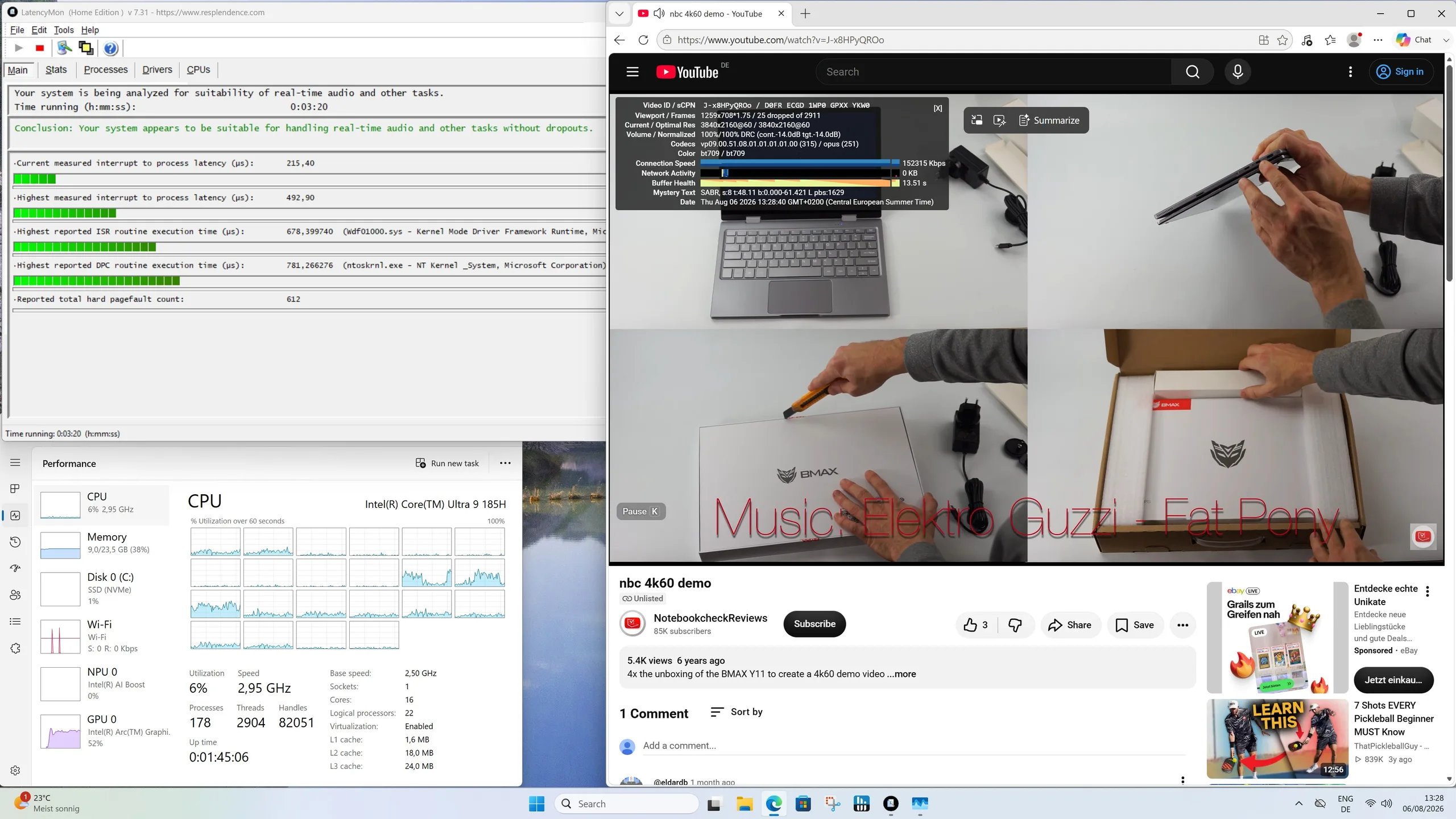The image size is (1456, 819).
Task: Expand the video description with ...more
Action: point(901,674)
